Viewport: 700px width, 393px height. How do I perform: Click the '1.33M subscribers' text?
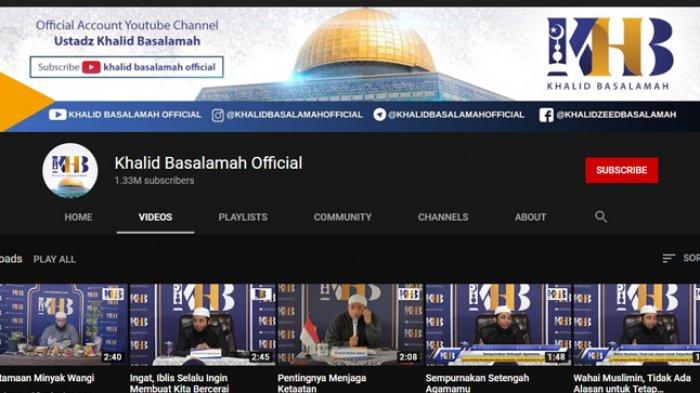click(154, 181)
